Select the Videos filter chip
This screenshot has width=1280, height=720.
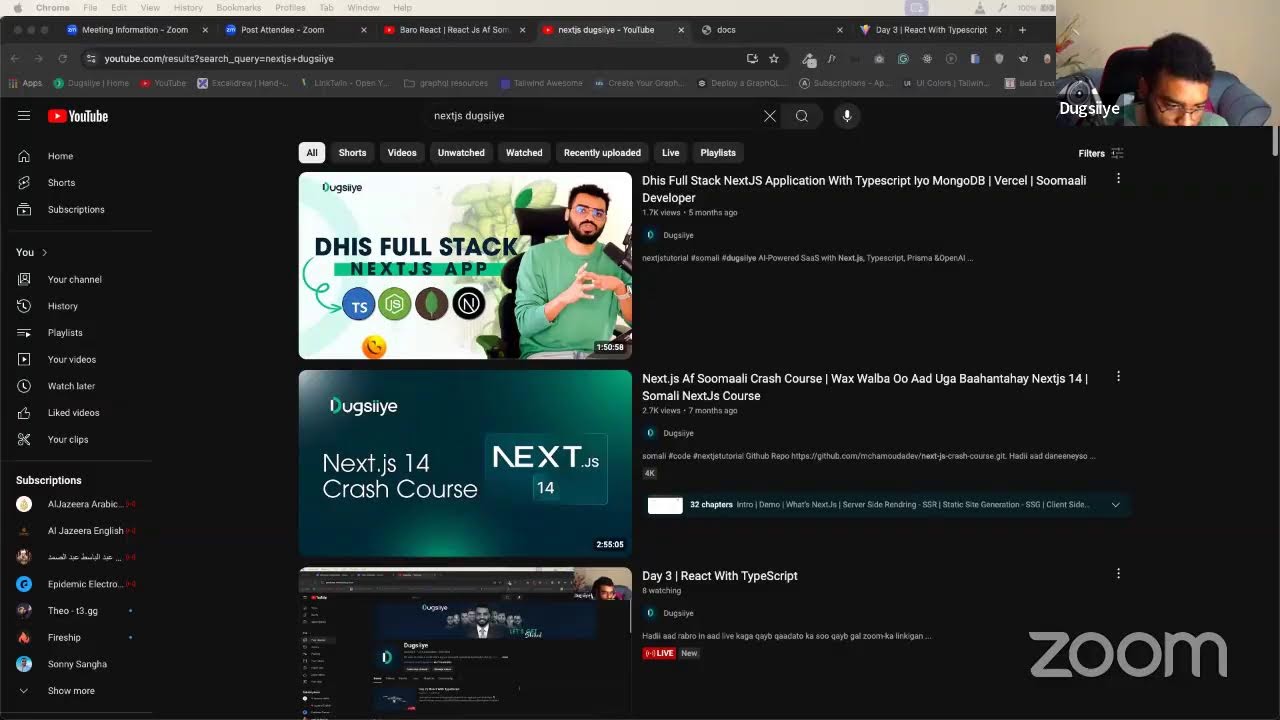pos(402,153)
